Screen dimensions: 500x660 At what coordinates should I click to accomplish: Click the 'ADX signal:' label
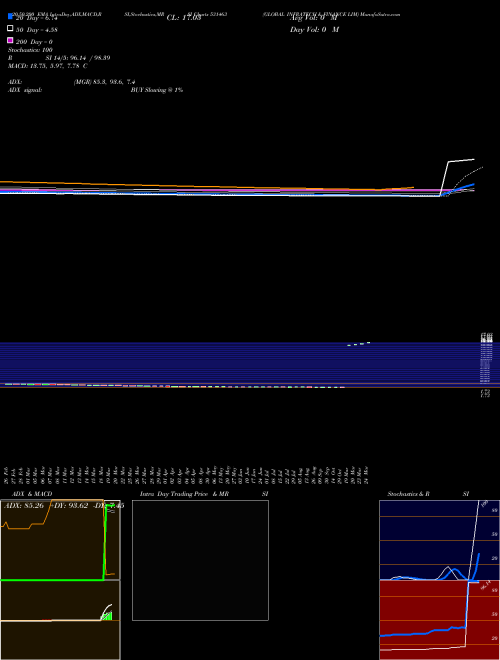click(x=25, y=90)
